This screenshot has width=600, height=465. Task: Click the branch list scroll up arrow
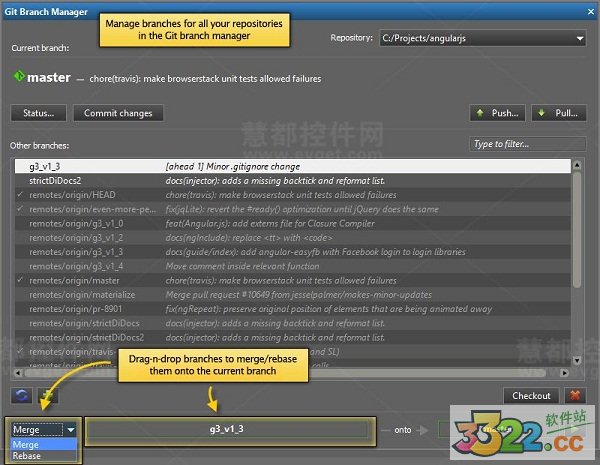click(577, 165)
